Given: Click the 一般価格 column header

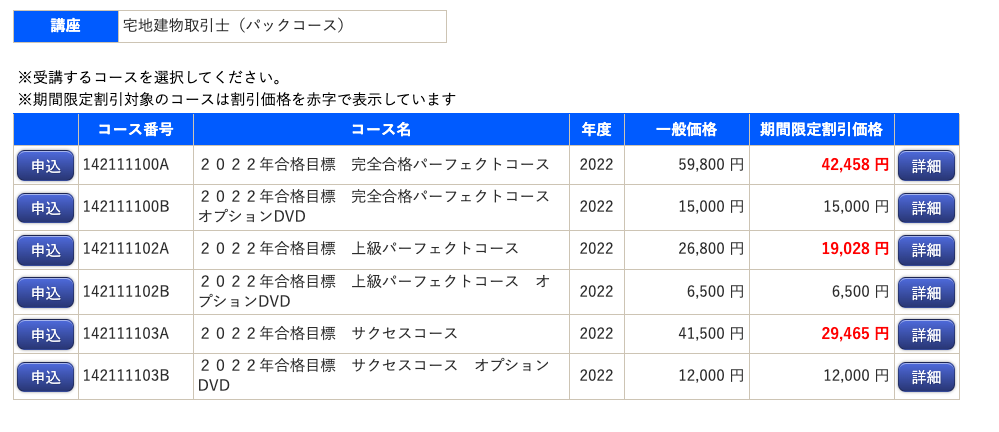Looking at the screenshot, I should pyautogui.click(x=687, y=130).
